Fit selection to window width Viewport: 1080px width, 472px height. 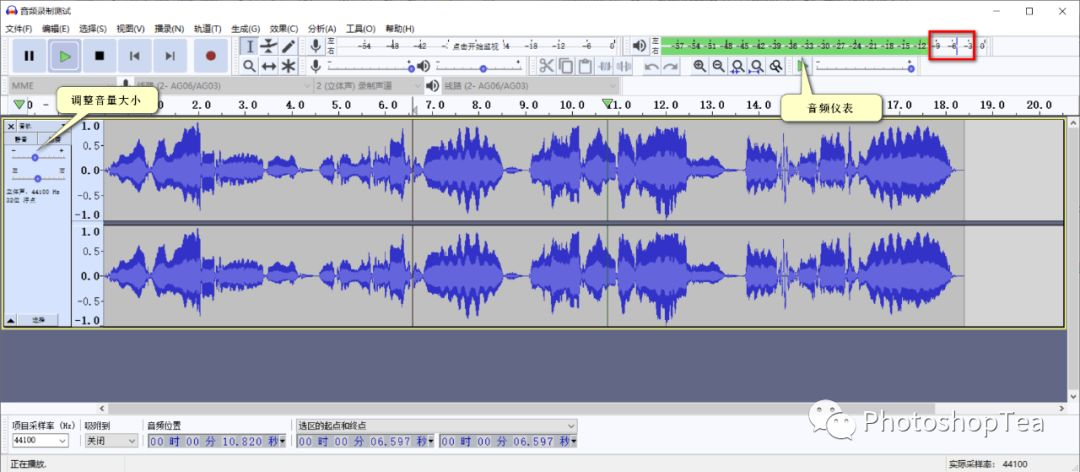click(738, 66)
